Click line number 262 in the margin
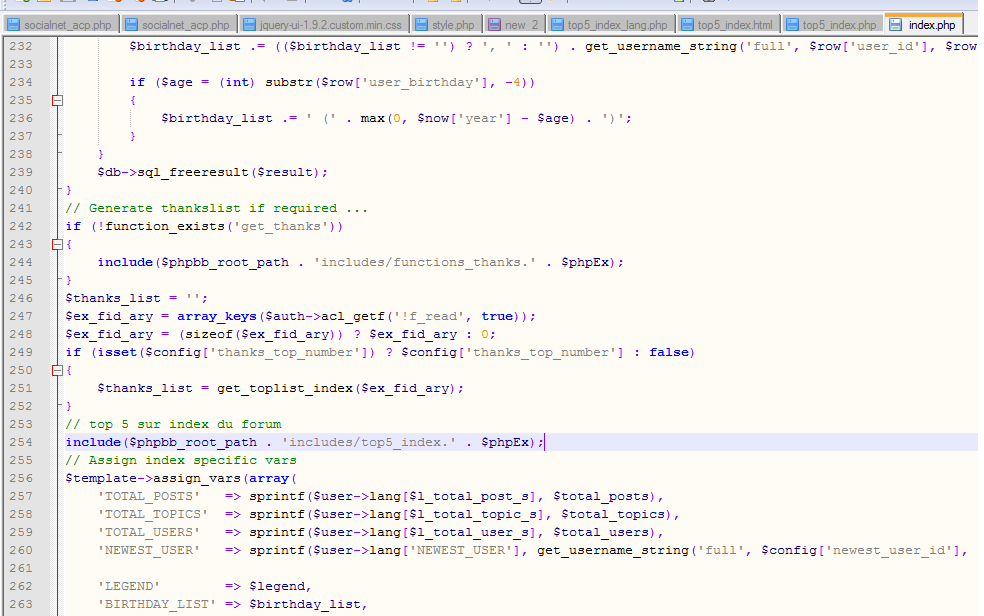984x616 pixels. click(x=20, y=586)
